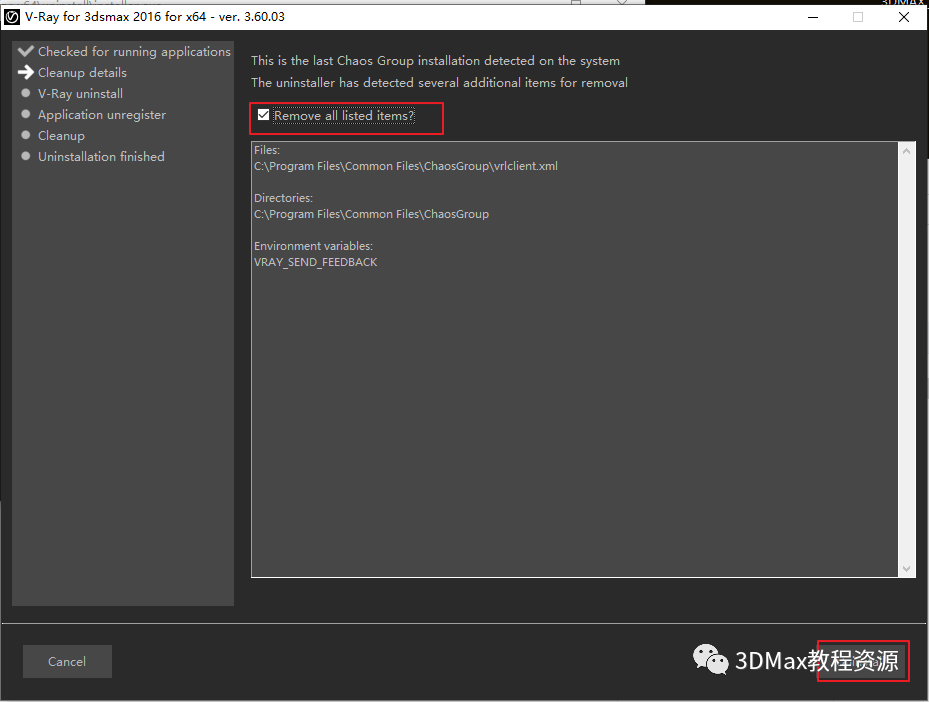Click the scroll up arrow of the items list
Screen dimensions: 929x702
(x=906, y=152)
